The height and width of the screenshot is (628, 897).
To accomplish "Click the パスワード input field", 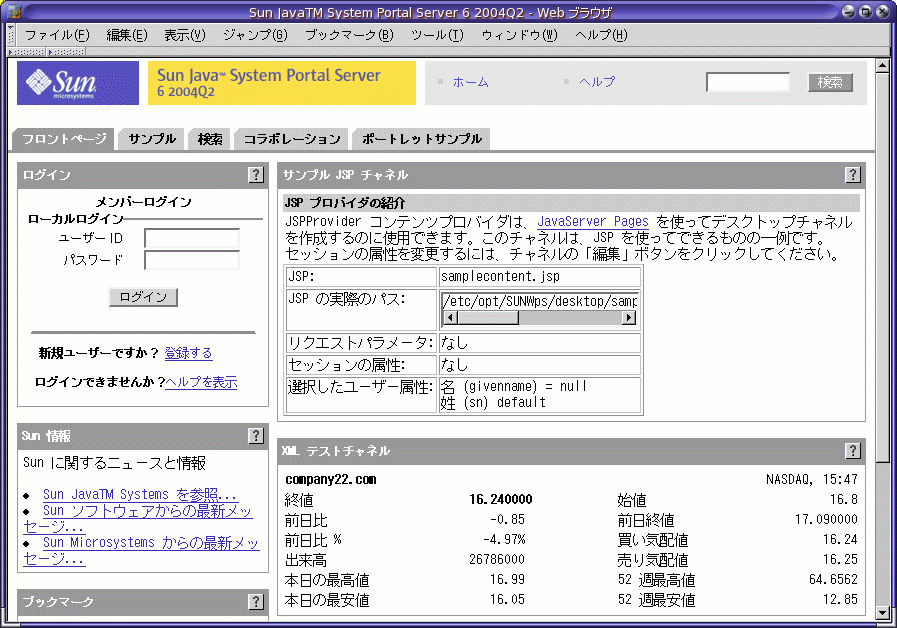I will [x=192, y=260].
